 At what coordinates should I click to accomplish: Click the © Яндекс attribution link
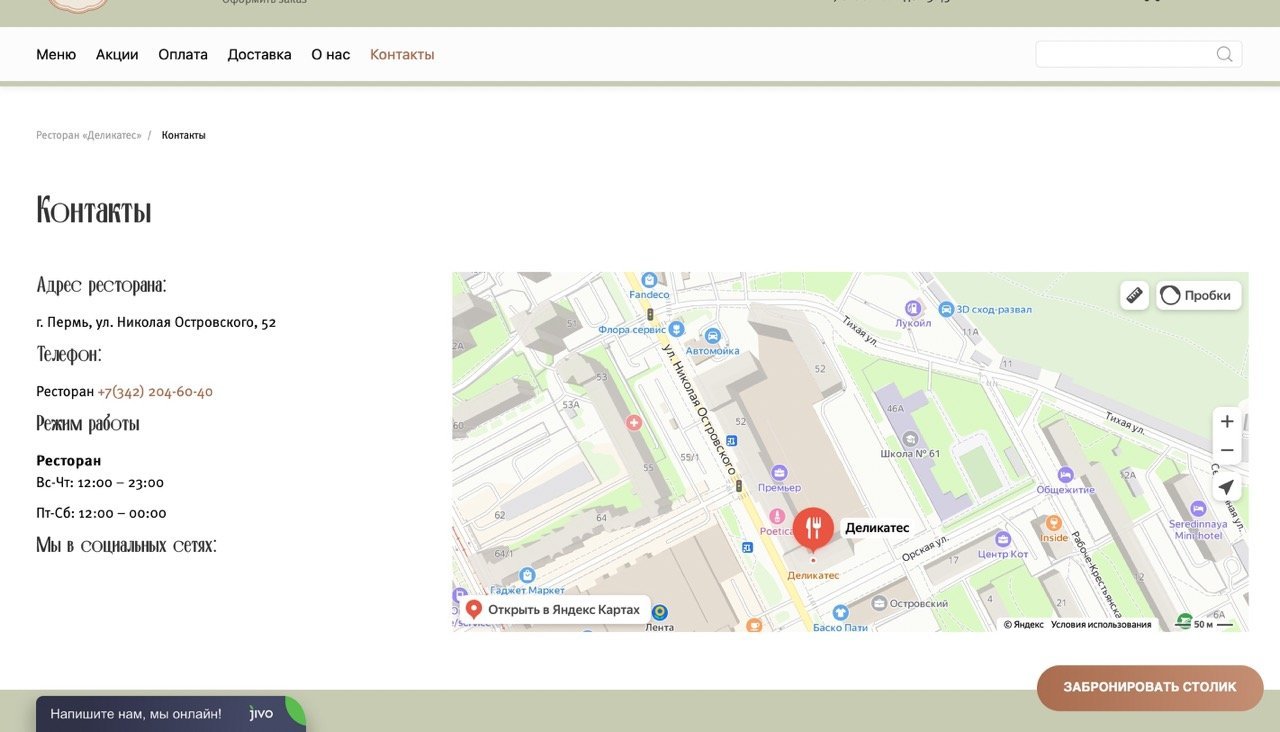tap(1024, 625)
